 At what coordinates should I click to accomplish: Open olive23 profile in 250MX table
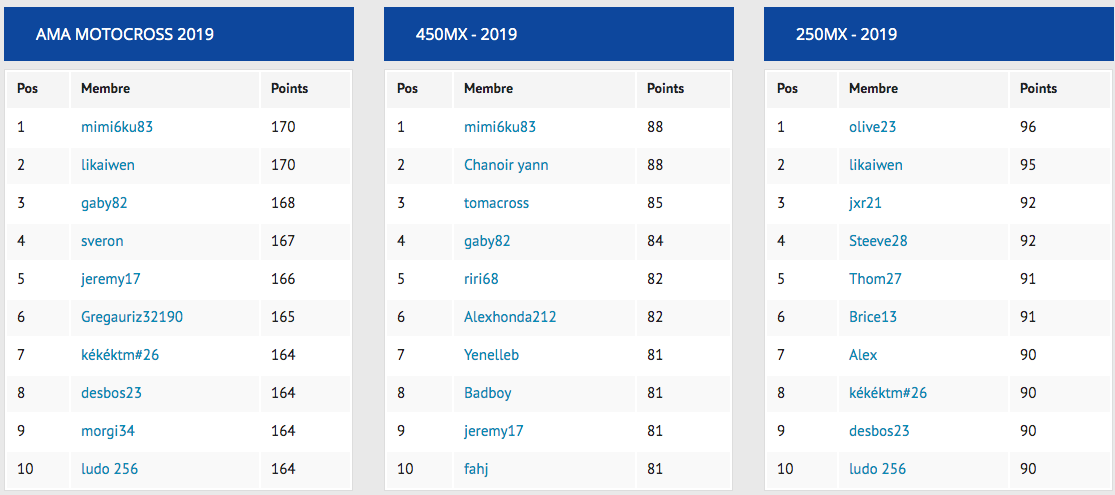[872, 127]
